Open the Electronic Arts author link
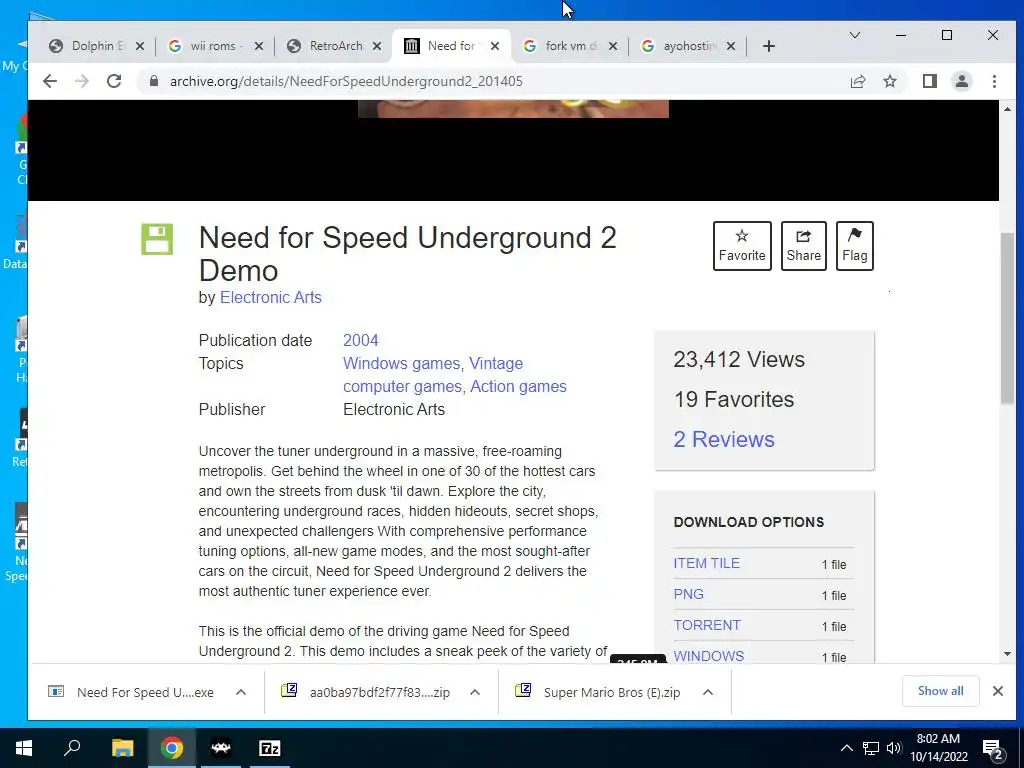Image resolution: width=1024 pixels, height=768 pixels. point(270,297)
